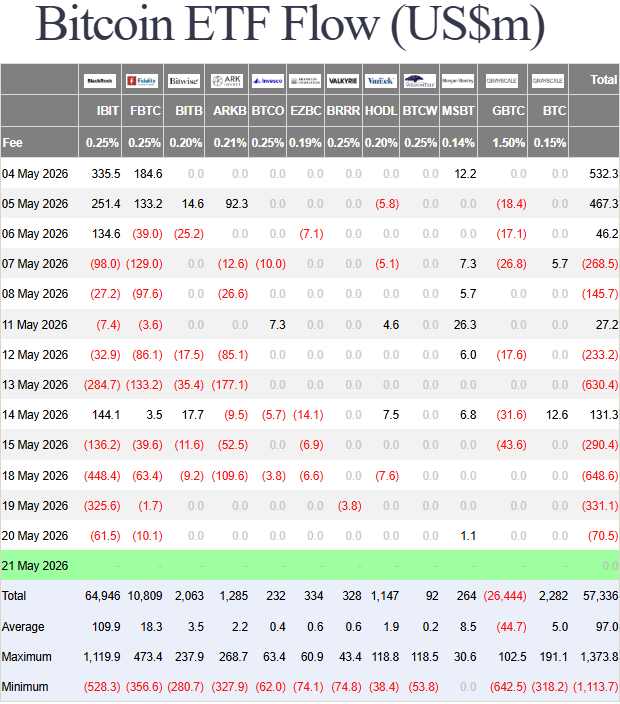620x704 pixels.
Task: Click the Franklin Templeton logo above EZBC
Action: (x=305, y=81)
